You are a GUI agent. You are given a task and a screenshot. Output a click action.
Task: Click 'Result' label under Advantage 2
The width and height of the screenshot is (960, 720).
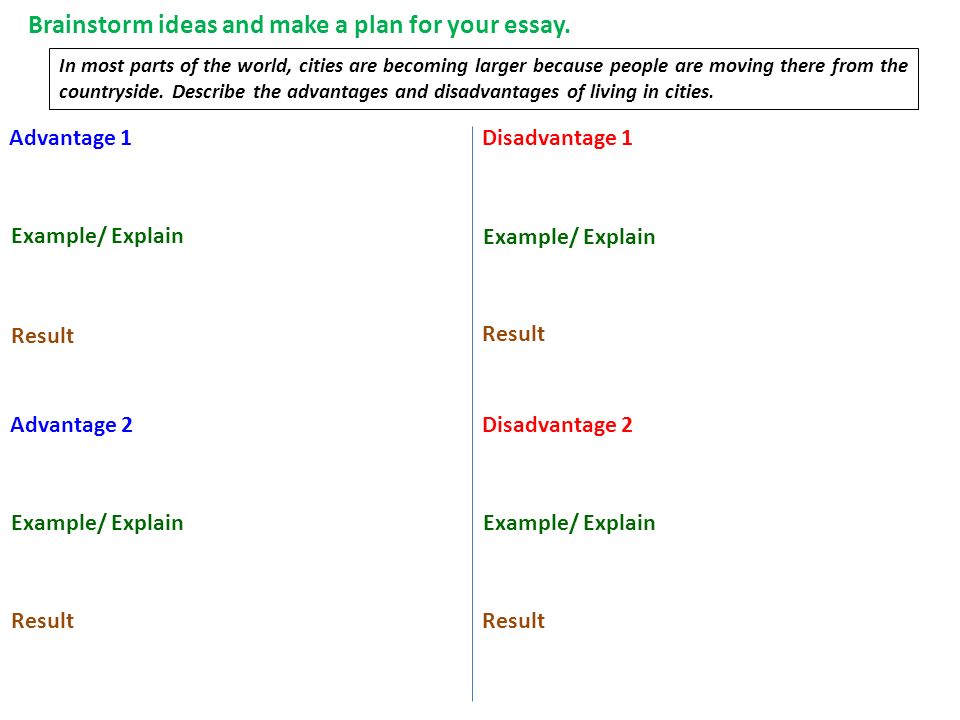point(42,621)
